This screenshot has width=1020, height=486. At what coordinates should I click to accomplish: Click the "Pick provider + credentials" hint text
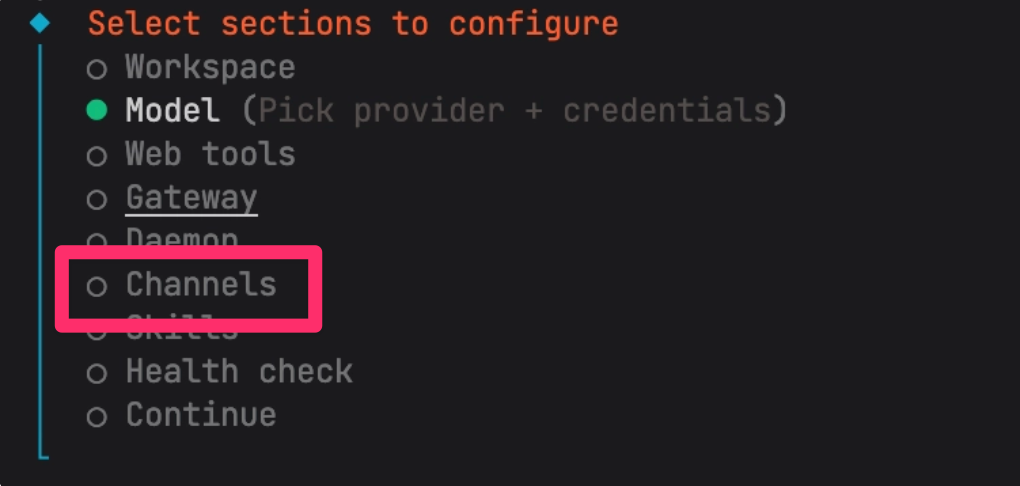[514, 111]
